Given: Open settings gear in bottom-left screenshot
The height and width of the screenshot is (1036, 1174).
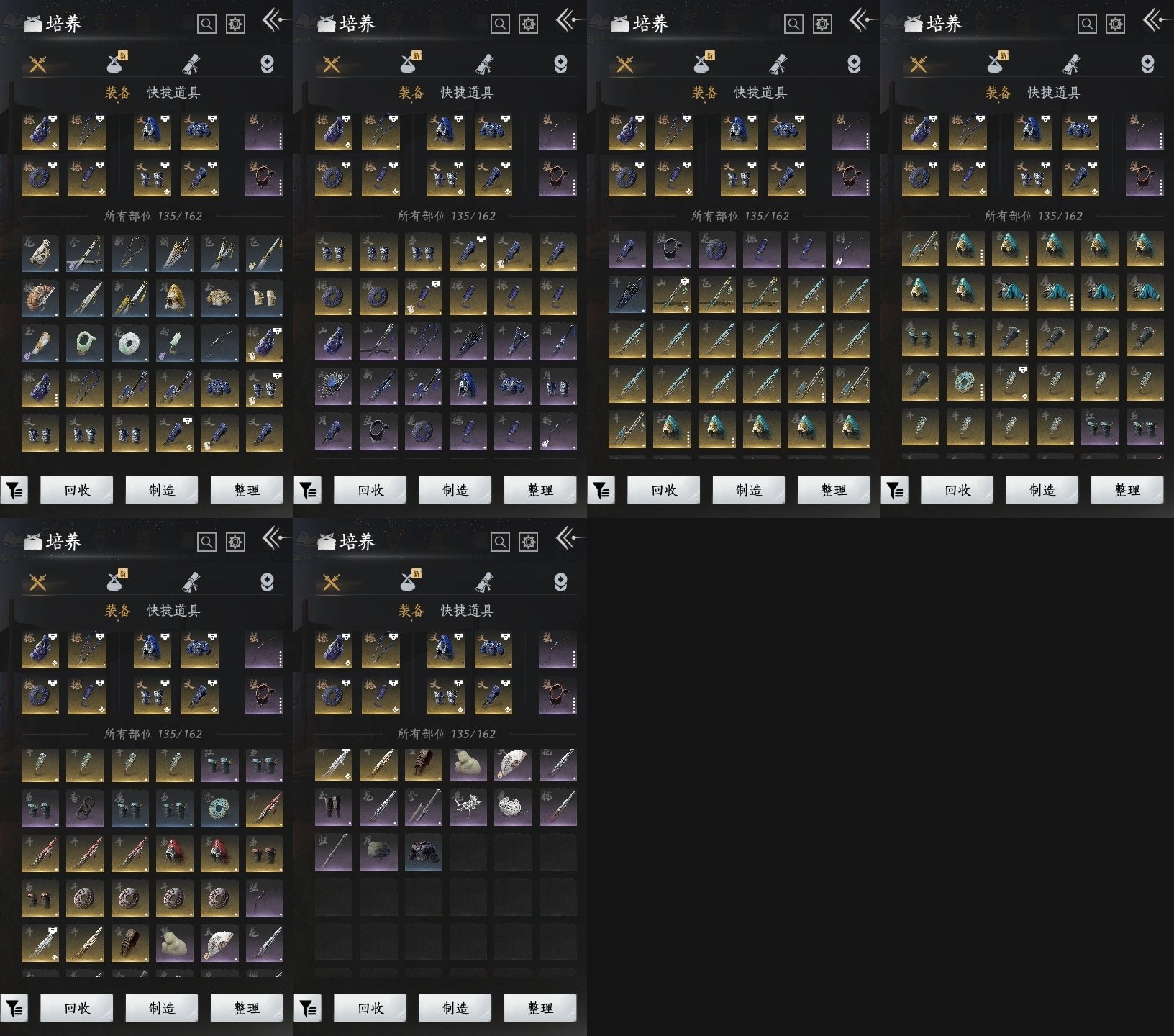Looking at the screenshot, I should pos(235,542).
